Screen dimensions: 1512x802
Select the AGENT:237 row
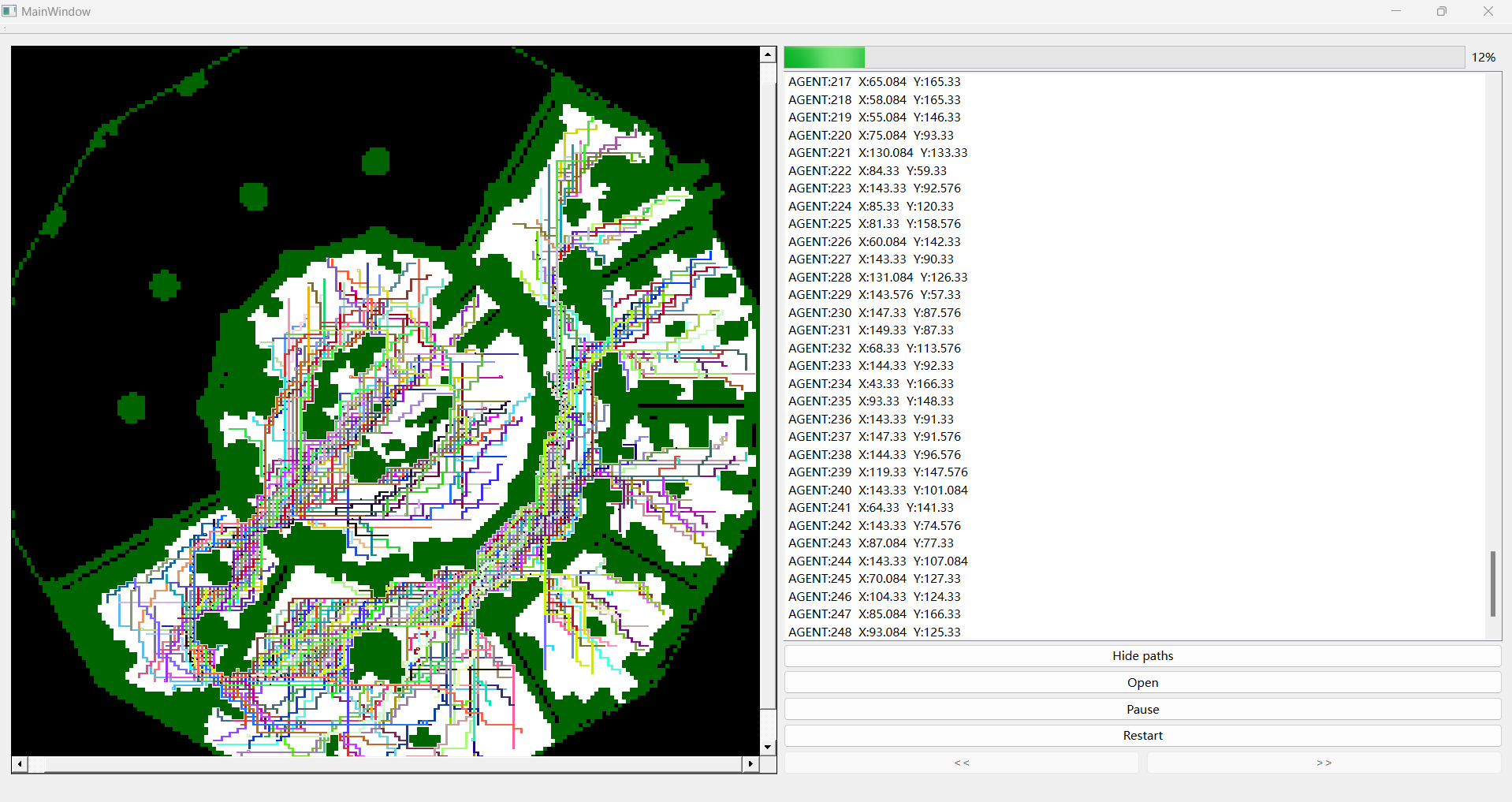1135,437
